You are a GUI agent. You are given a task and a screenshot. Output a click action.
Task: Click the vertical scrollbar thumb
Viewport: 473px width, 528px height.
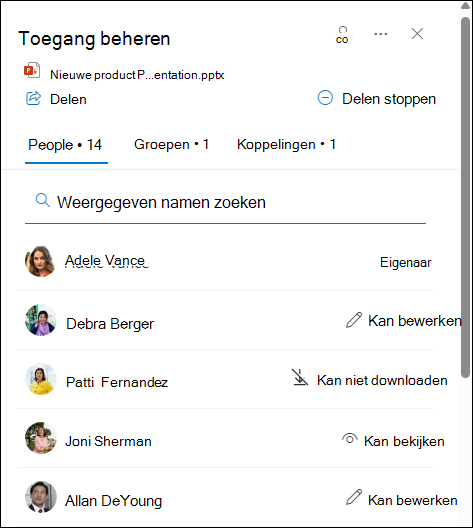(465, 198)
